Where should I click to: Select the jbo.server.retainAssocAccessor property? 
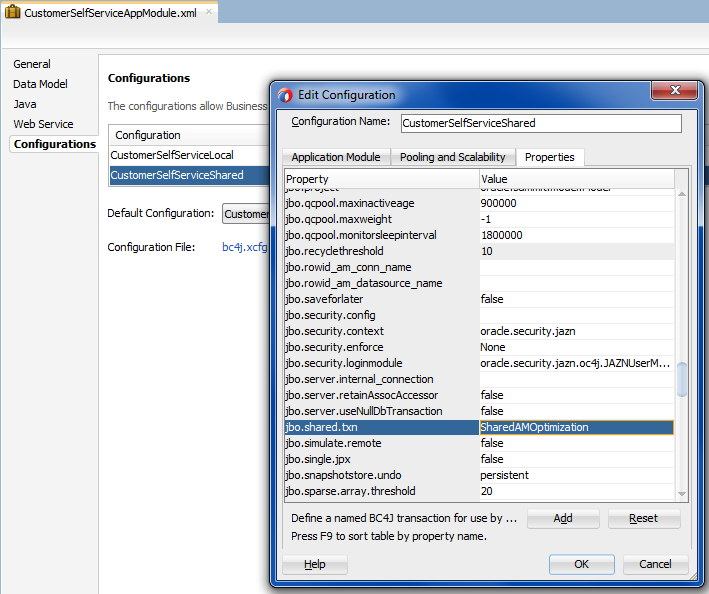(382, 396)
